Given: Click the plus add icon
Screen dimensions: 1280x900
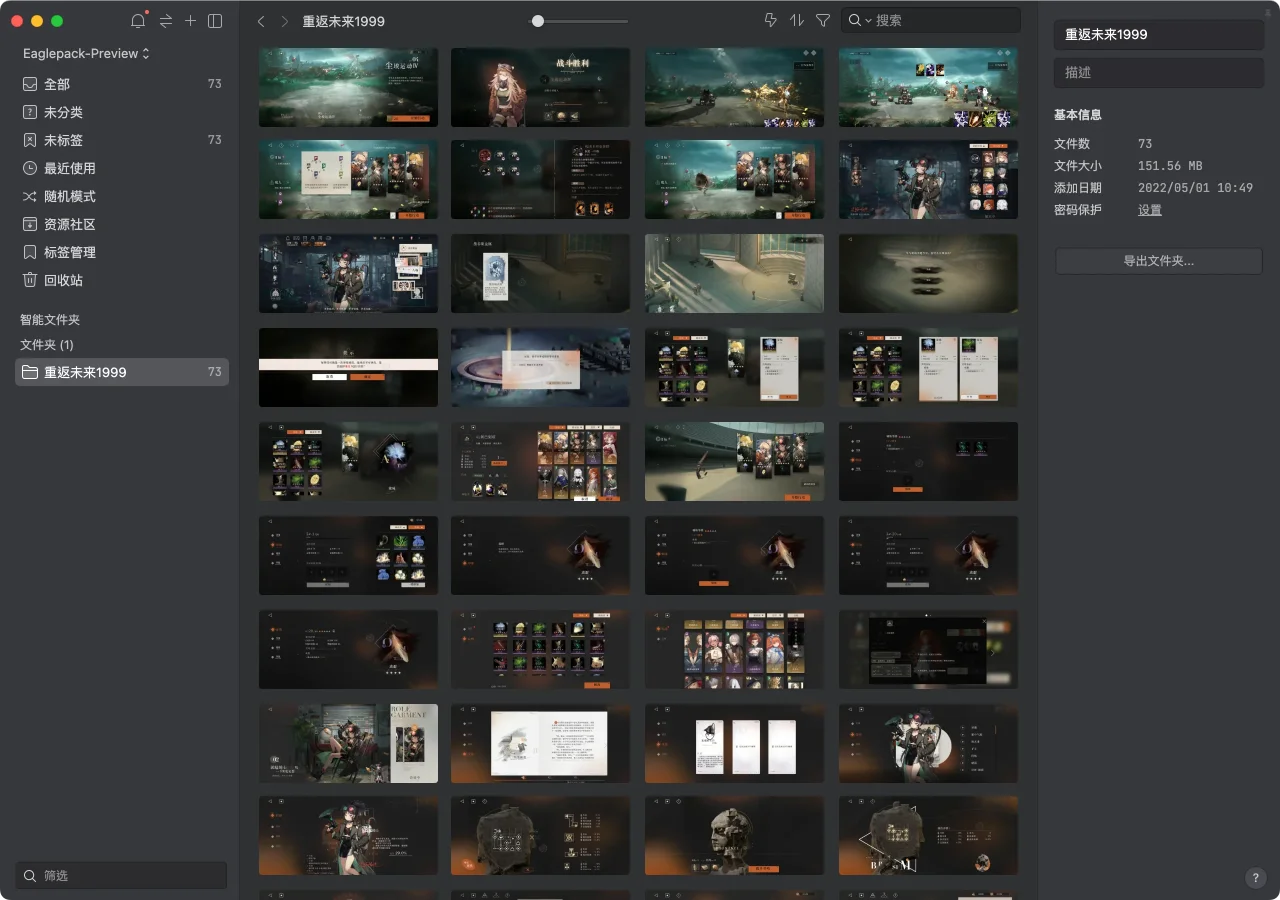Looking at the screenshot, I should tap(190, 21).
